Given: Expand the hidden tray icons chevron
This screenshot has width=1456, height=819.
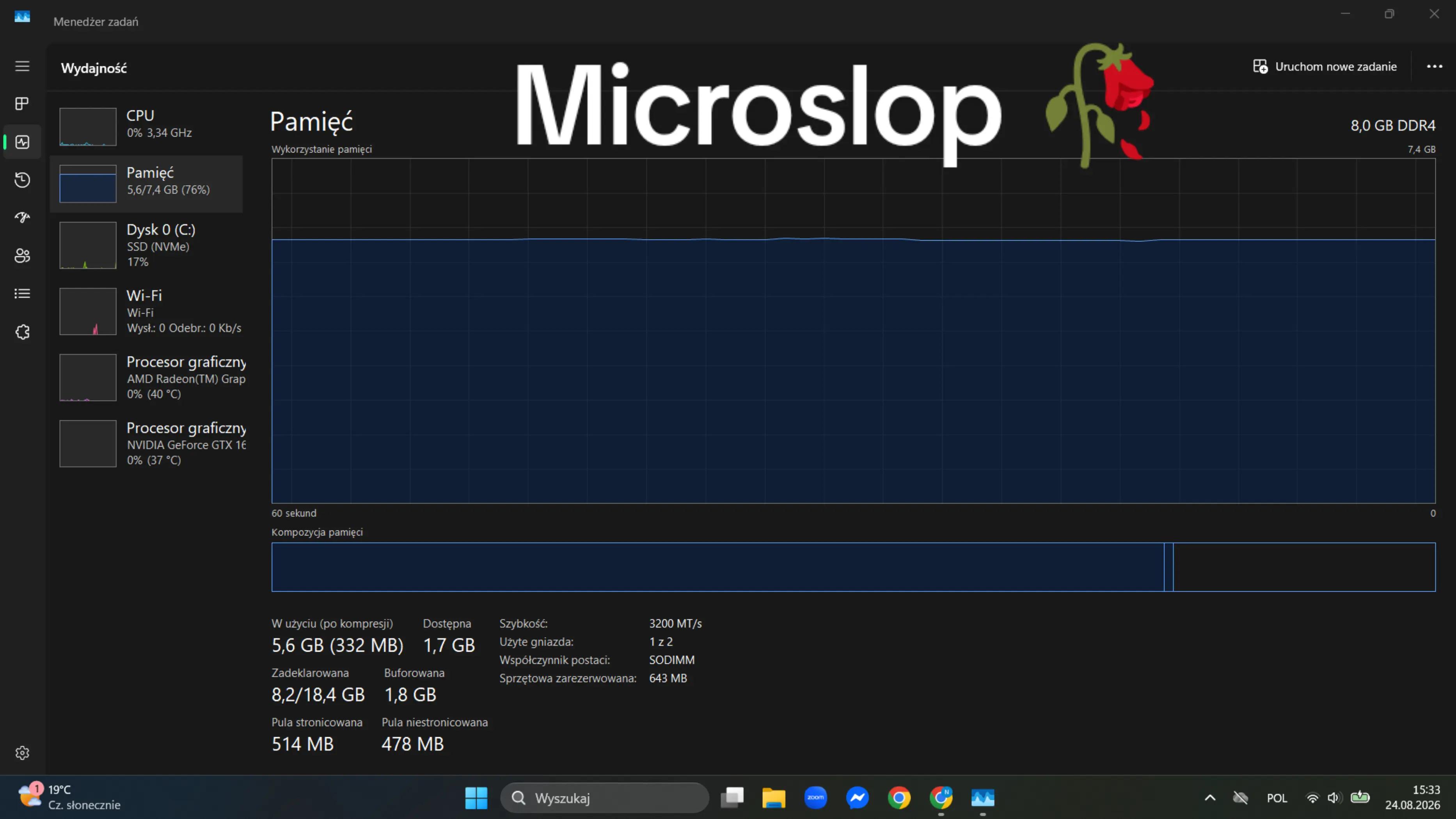Looking at the screenshot, I should [x=1210, y=798].
